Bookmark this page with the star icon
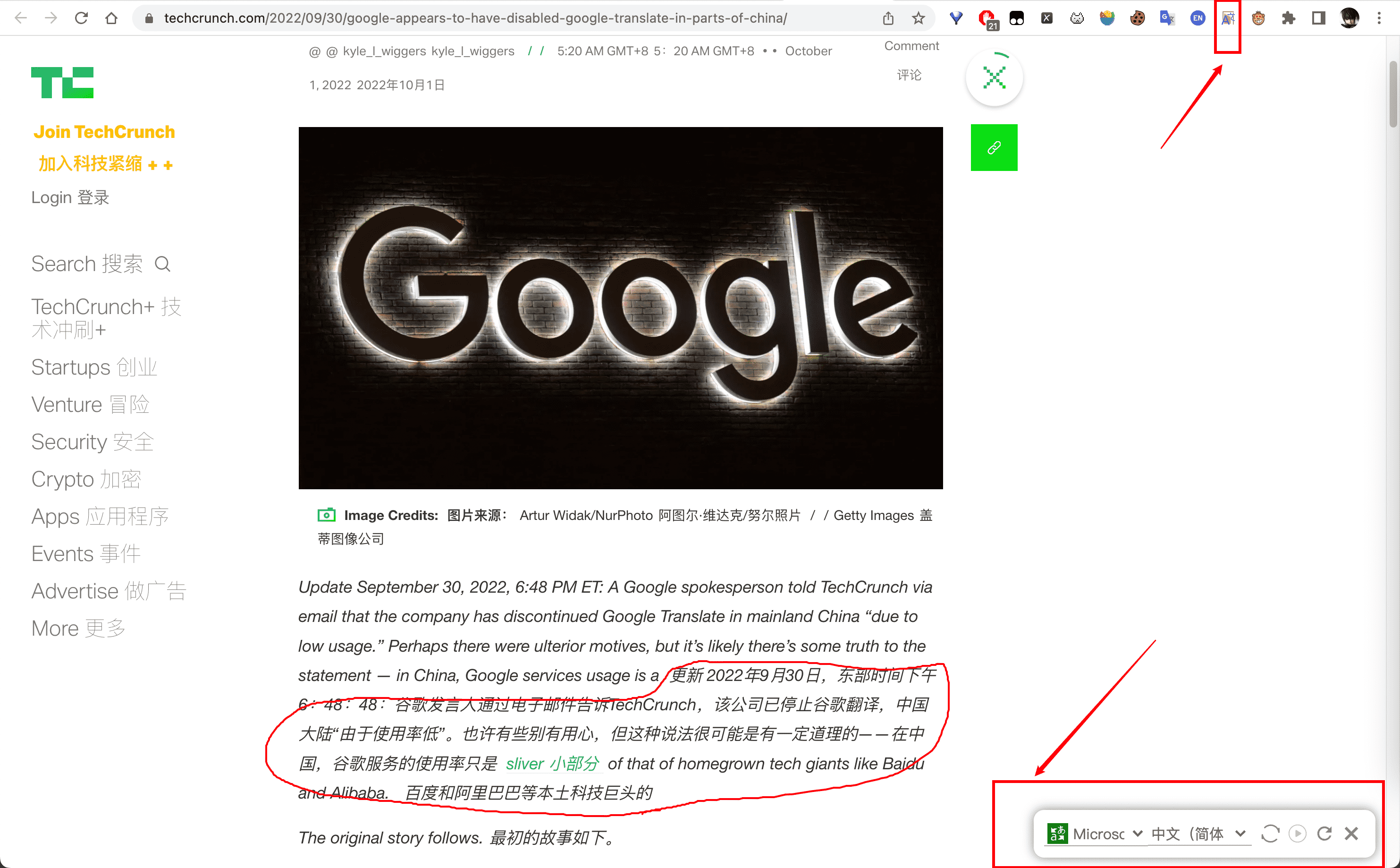Screen dimensions: 1400x868 [x=918, y=18]
